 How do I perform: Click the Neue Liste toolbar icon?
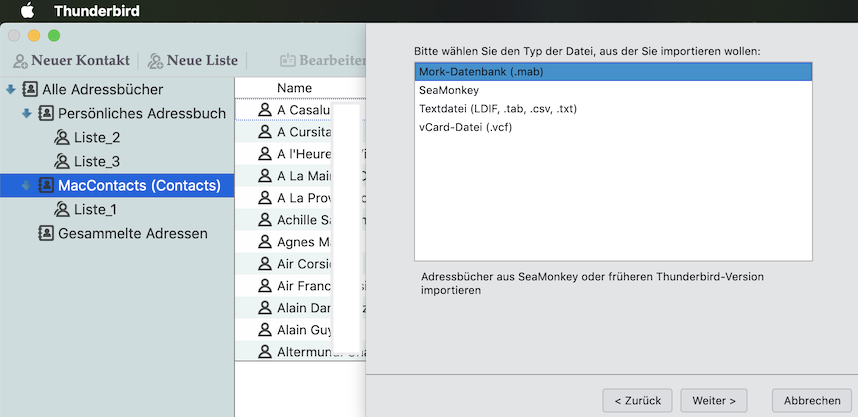coord(156,61)
